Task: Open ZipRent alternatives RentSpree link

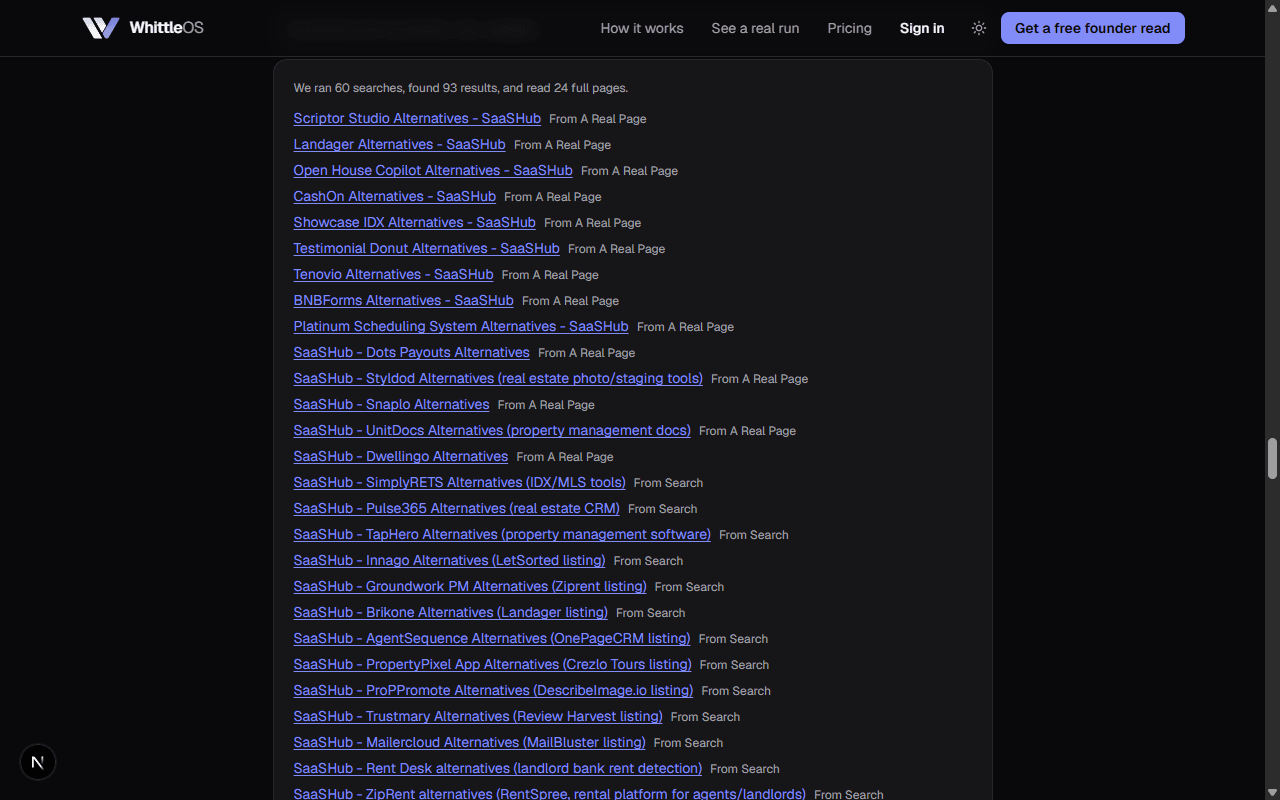Action: coord(549,793)
